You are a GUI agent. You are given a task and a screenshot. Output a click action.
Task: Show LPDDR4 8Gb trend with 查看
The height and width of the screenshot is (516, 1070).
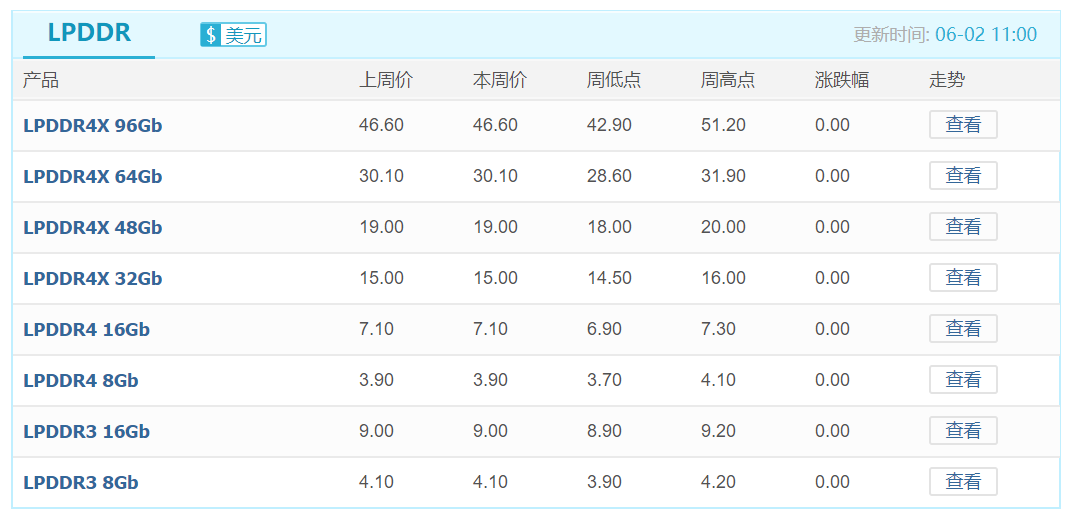point(963,380)
